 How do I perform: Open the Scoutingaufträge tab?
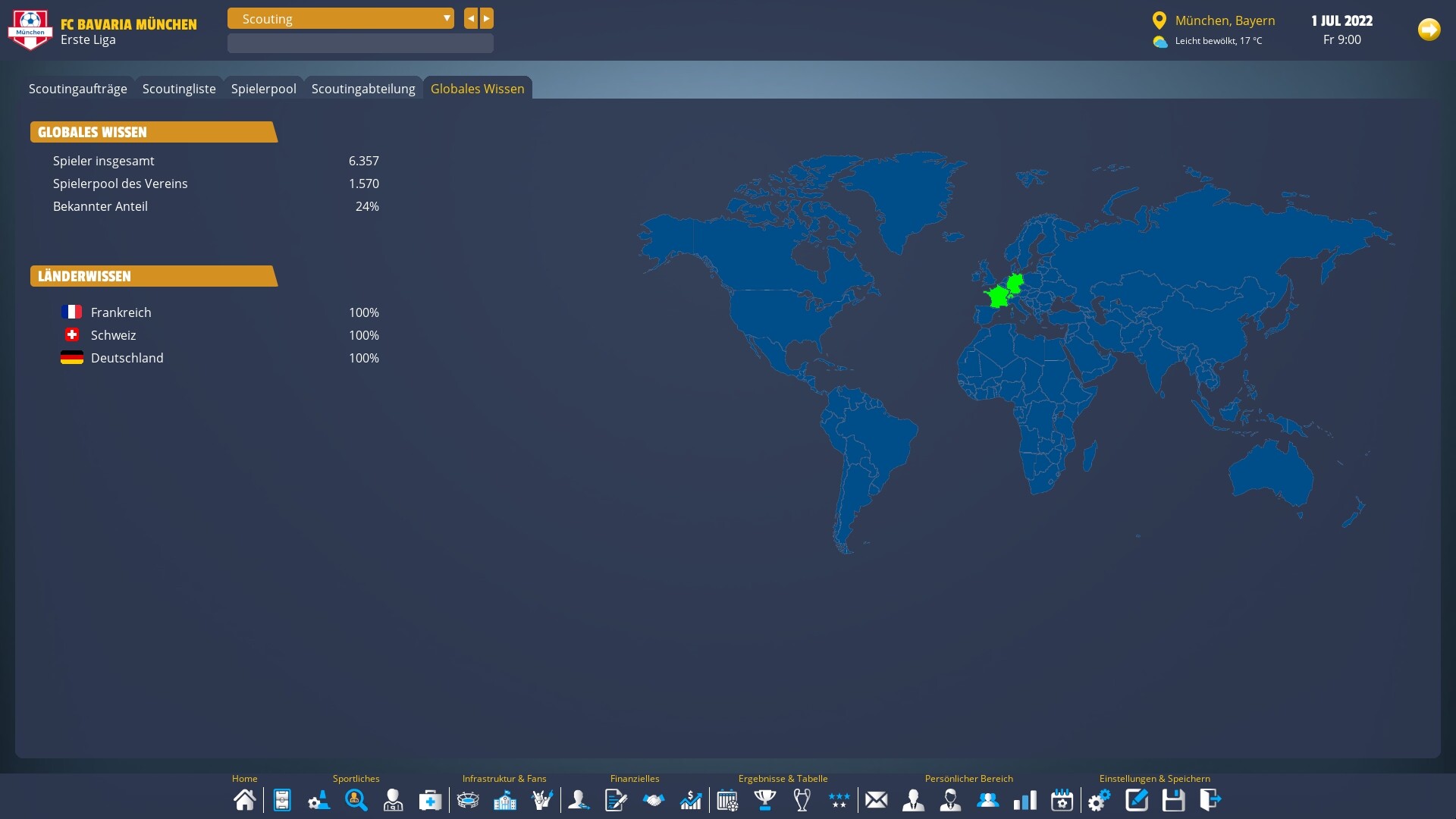point(77,88)
